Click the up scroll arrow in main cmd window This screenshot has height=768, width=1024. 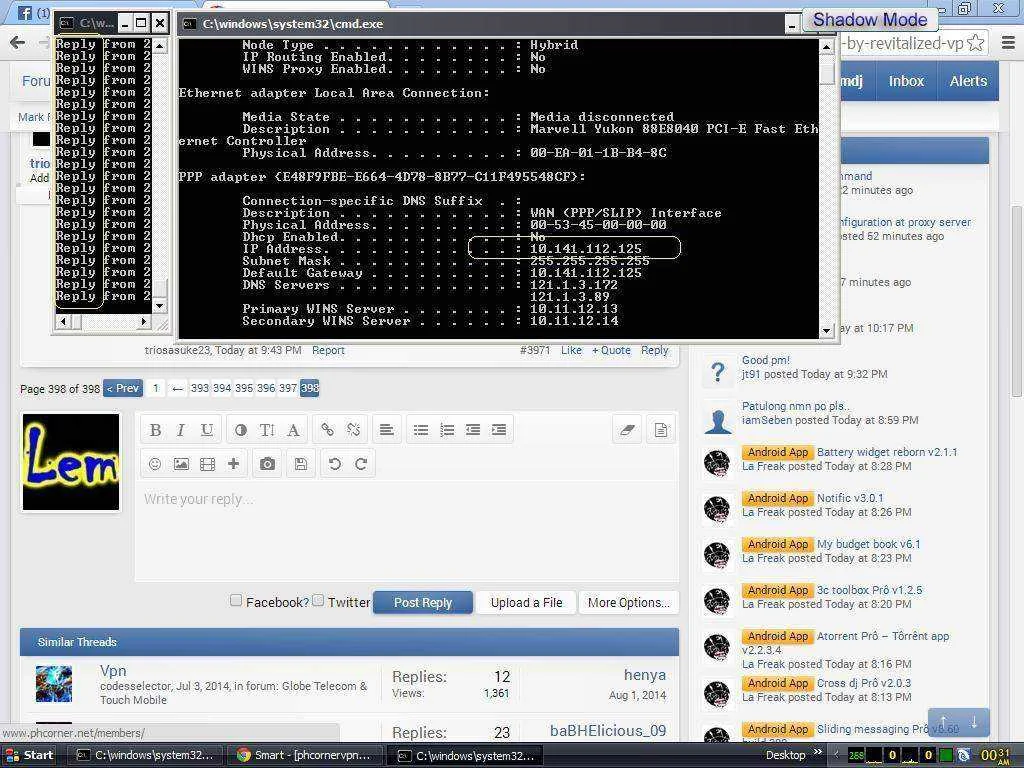(826, 47)
